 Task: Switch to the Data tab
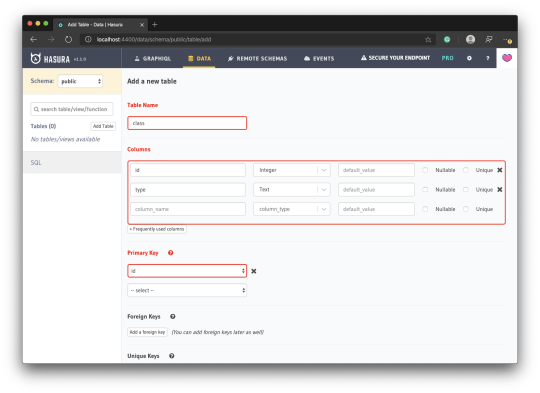(199, 59)
